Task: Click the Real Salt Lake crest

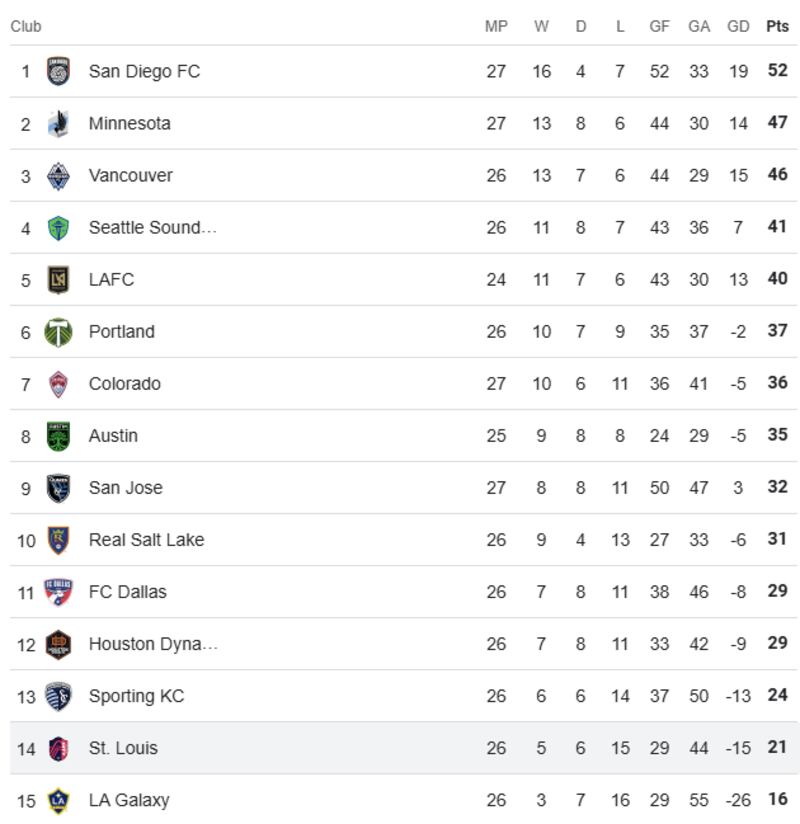Action: (x=59, y=540)
